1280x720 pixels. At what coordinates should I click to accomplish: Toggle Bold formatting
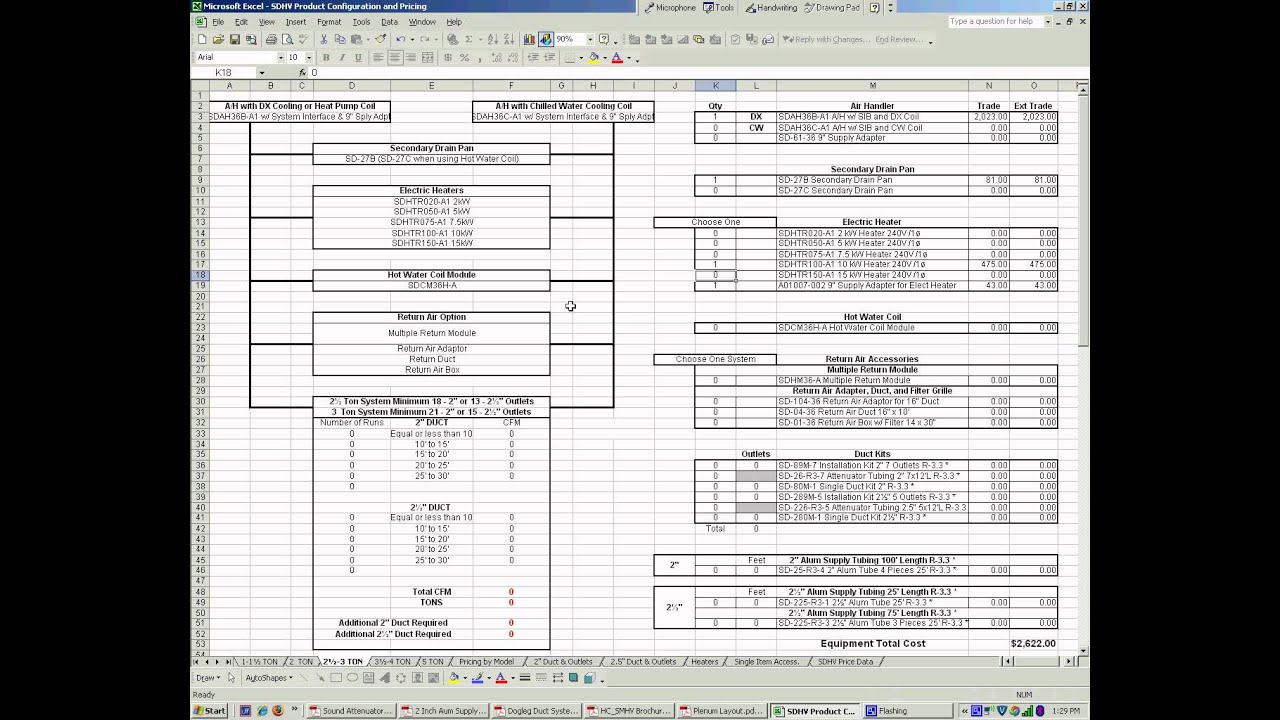[326, 57]
